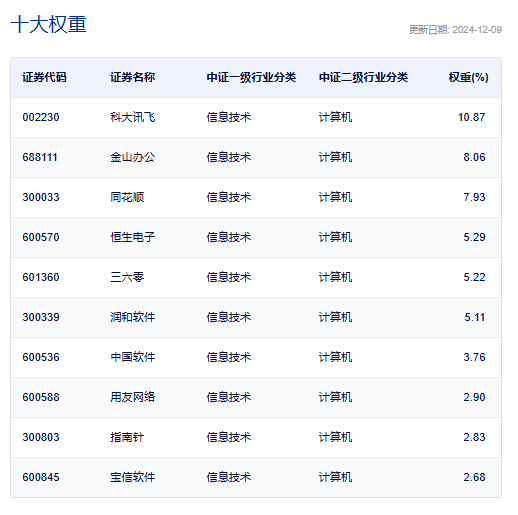This screenshot has width=518, height=515.
Task: Click the update date 2024-12-09
Action: click(477, 30)
